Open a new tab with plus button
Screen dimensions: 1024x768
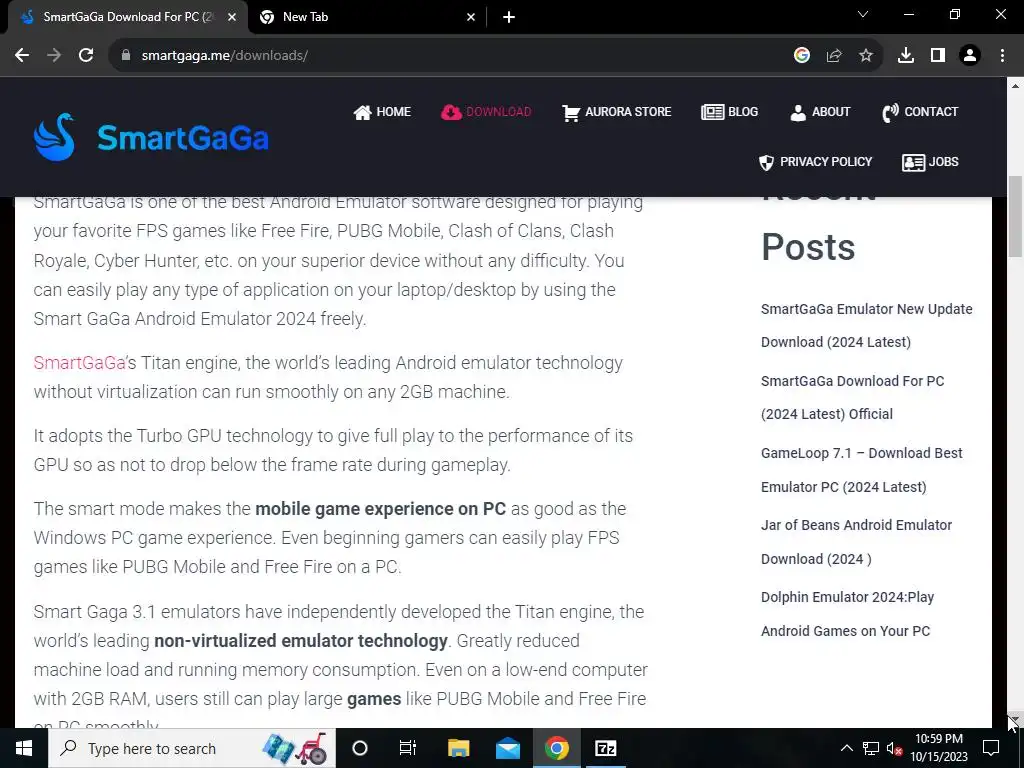point(509,17)
